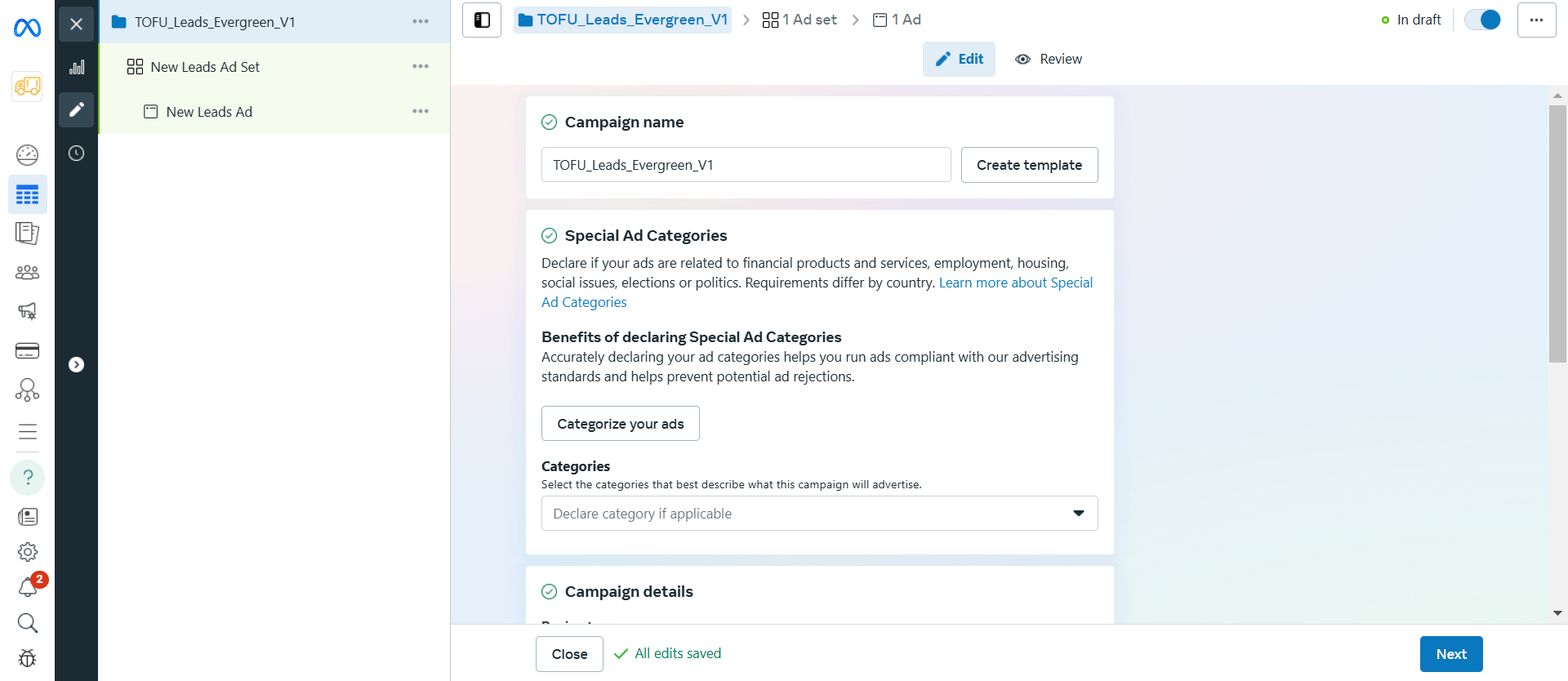Open Learn more about Special Ad Categories link
Viewport: 1568px width, 681px height.
[x=817, y=292]
